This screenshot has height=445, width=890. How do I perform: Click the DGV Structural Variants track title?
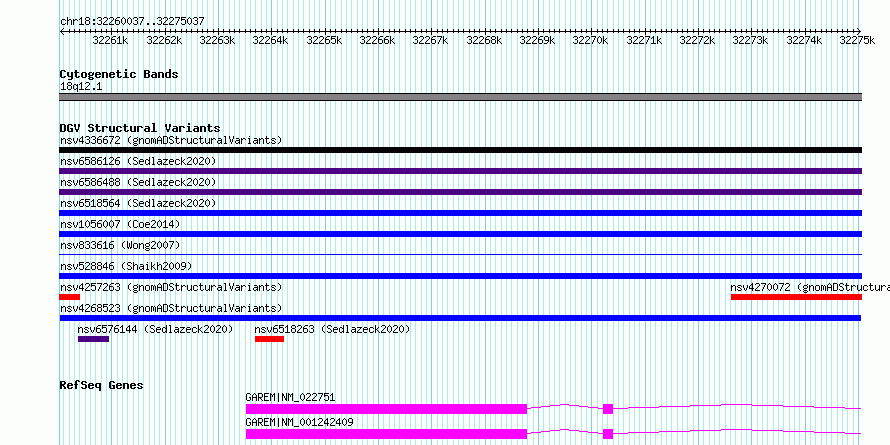(140, 128)
